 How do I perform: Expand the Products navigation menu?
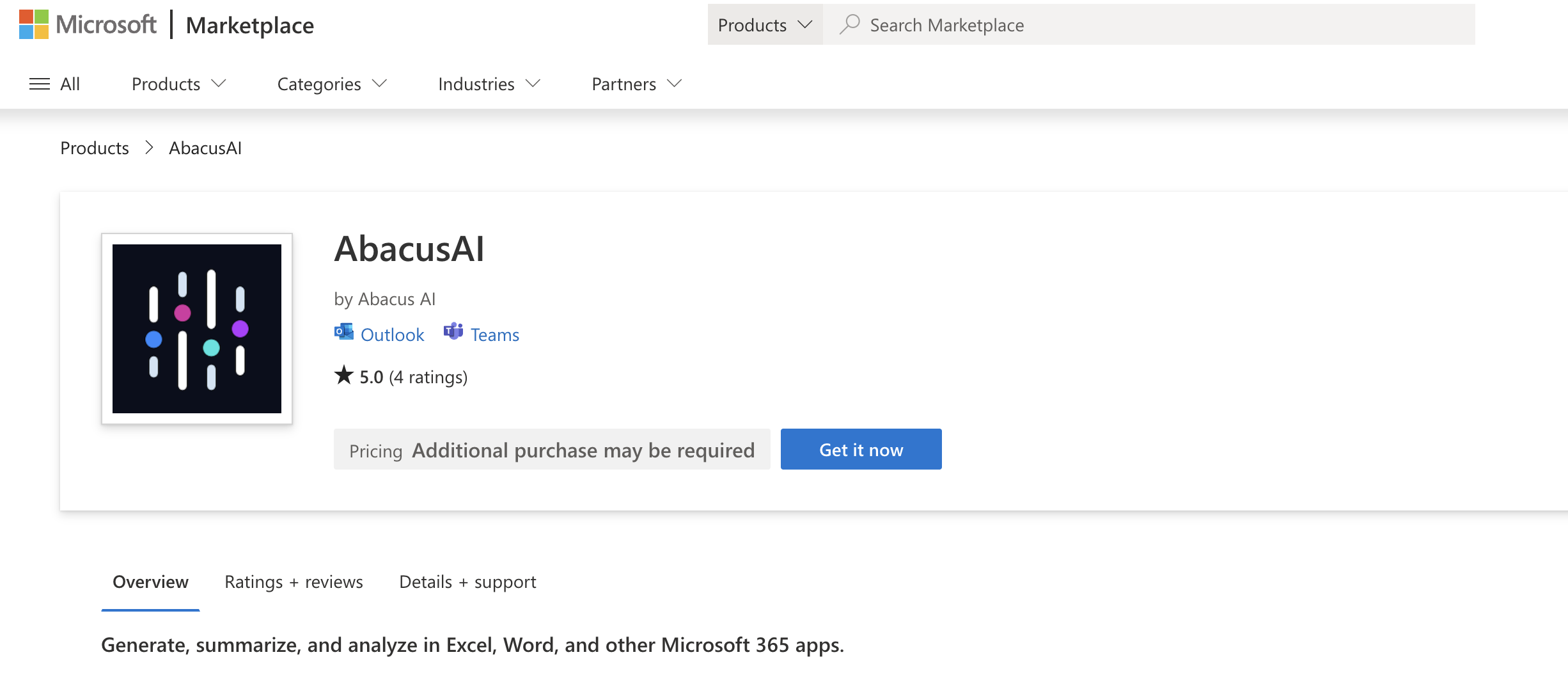click(179, 84)
